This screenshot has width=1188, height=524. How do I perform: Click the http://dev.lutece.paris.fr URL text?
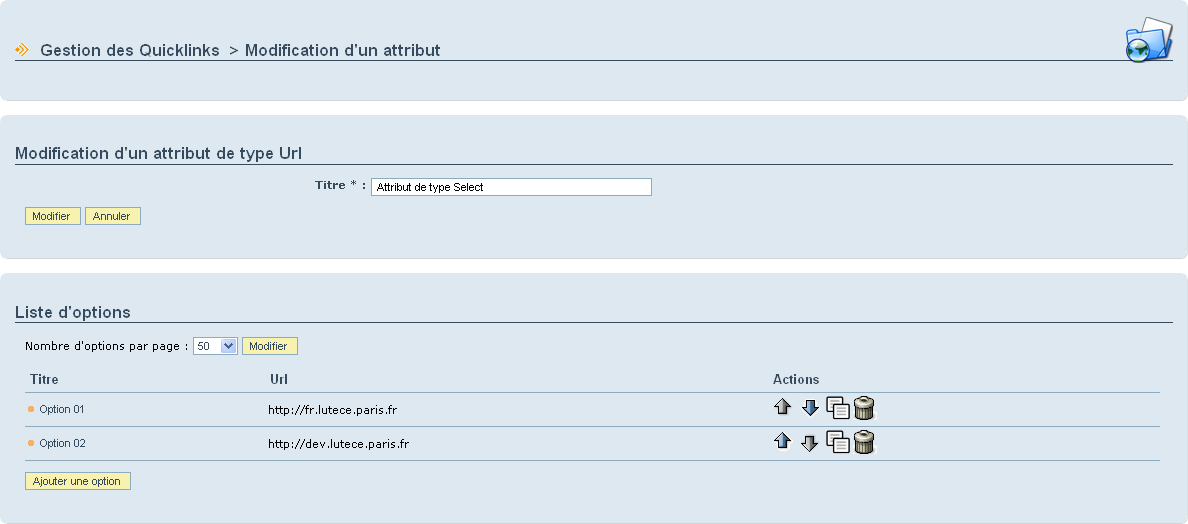tap(339, 444)
